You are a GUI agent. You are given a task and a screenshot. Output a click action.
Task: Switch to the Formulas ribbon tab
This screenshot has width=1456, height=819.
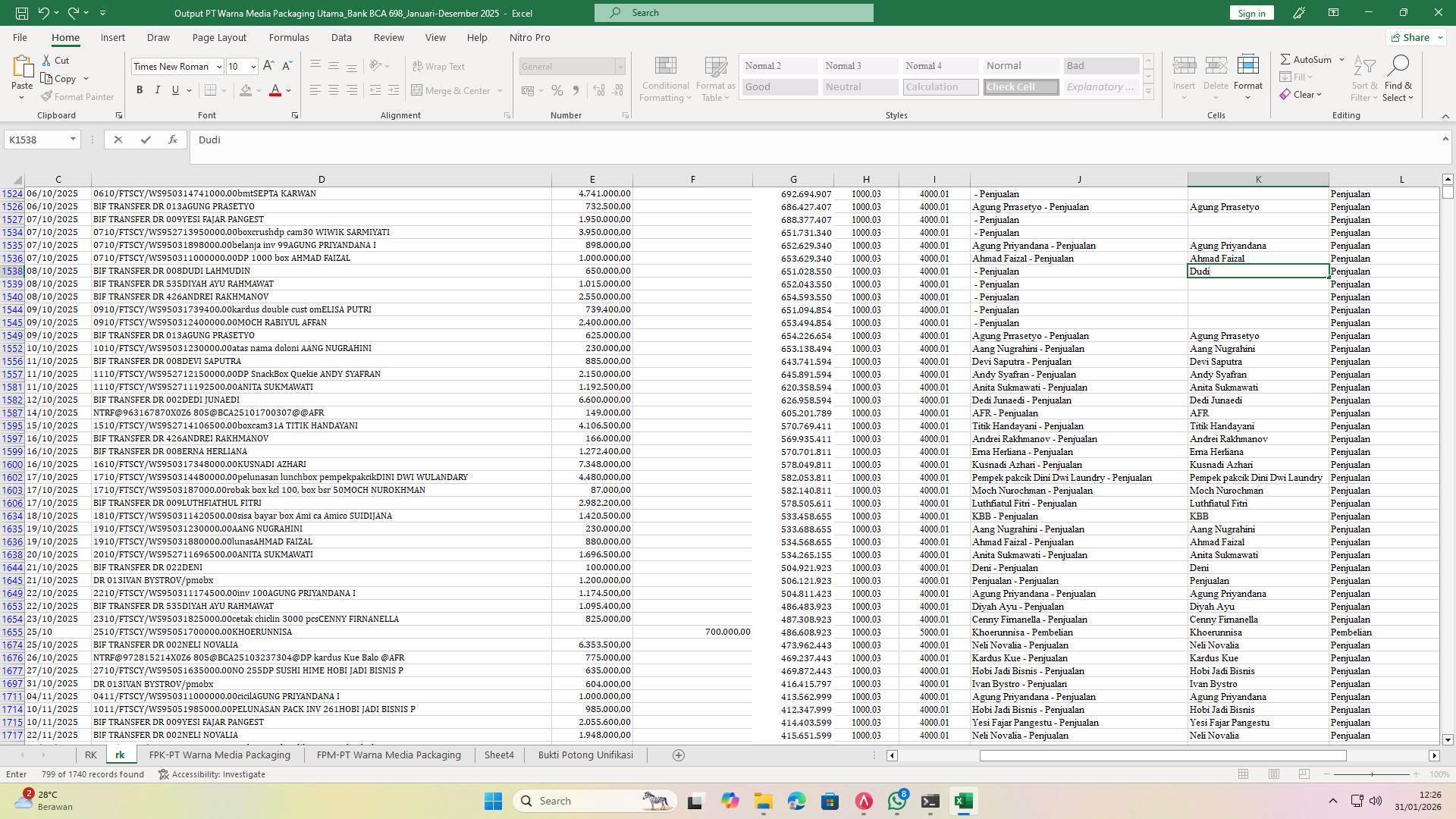[x=289, y=37]
